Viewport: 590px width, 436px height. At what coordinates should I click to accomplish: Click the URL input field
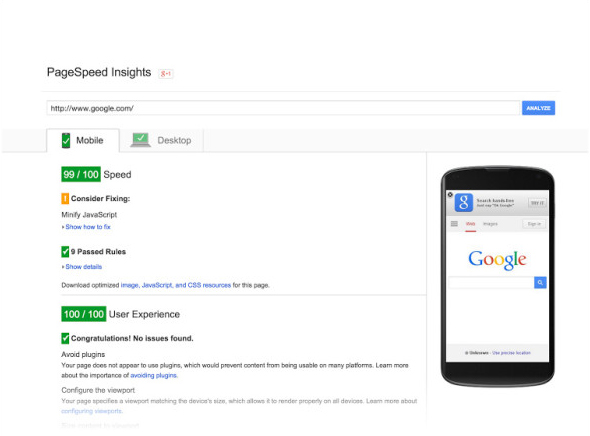(x=283, y=108)
